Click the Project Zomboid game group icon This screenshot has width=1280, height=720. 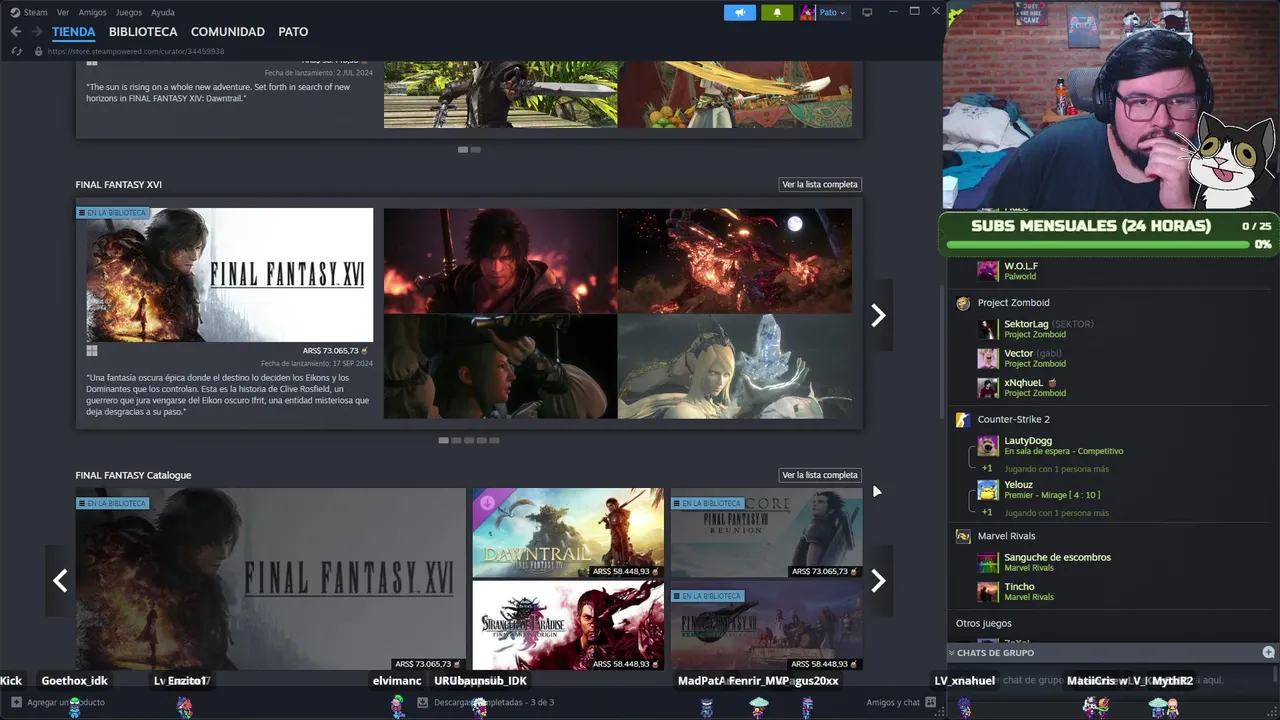(963, 303)
